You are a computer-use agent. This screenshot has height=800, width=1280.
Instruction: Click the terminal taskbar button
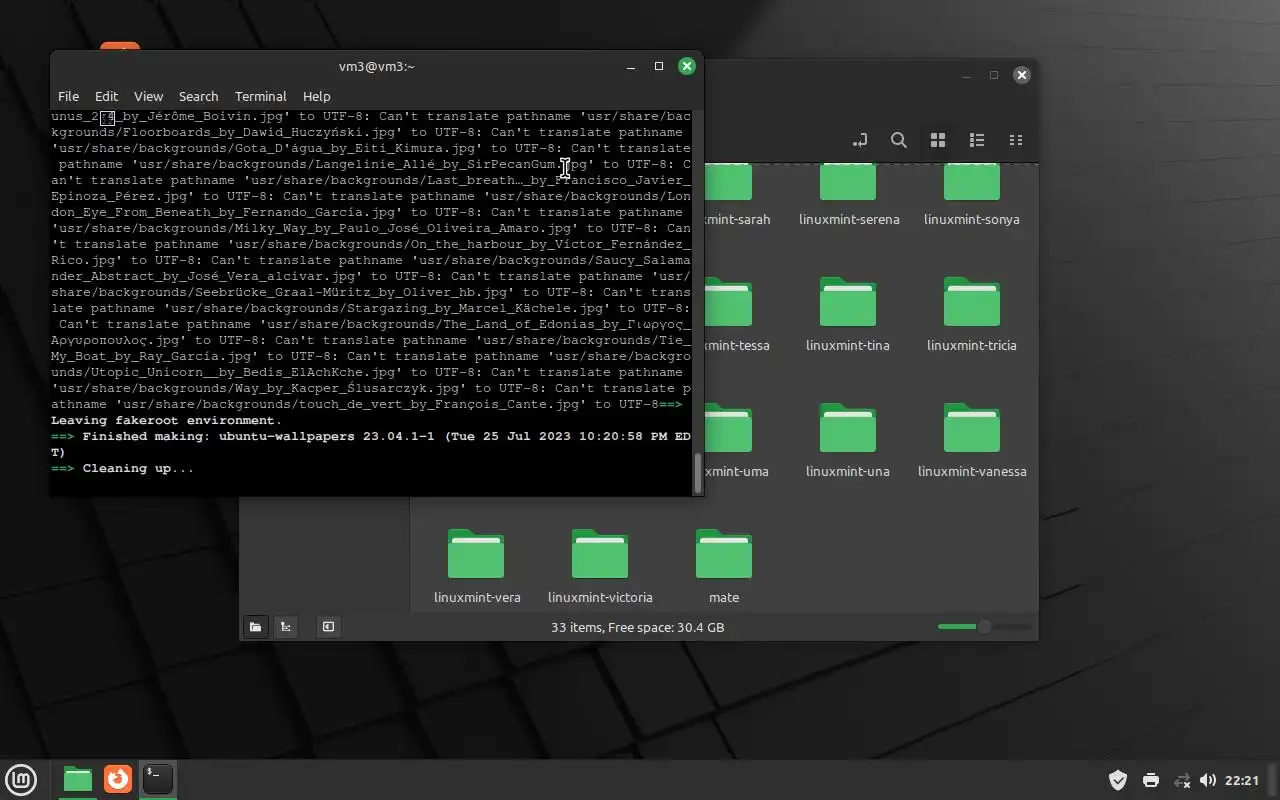(x=158, y=779)
